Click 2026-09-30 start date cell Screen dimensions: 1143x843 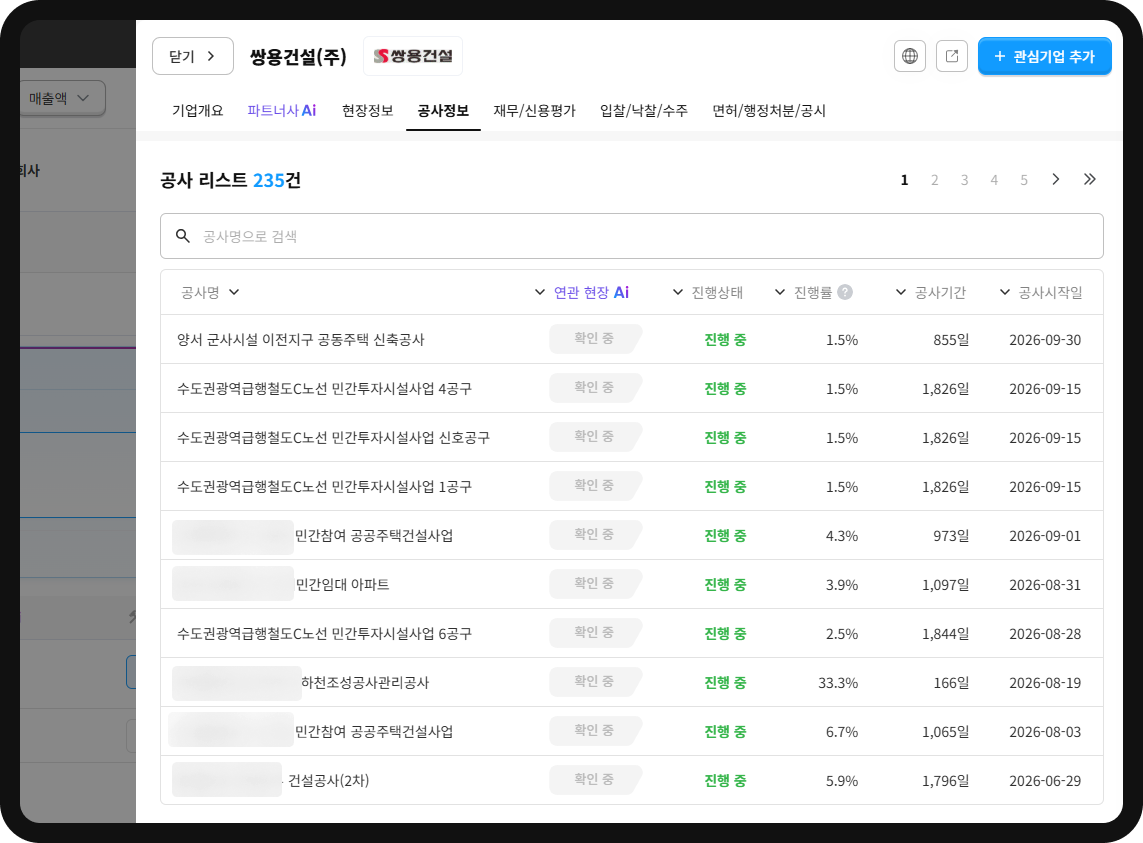coord(1045,340)
